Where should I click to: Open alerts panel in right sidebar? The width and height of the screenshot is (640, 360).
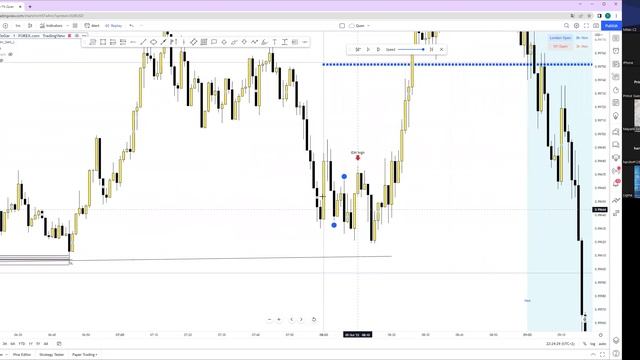616,51
